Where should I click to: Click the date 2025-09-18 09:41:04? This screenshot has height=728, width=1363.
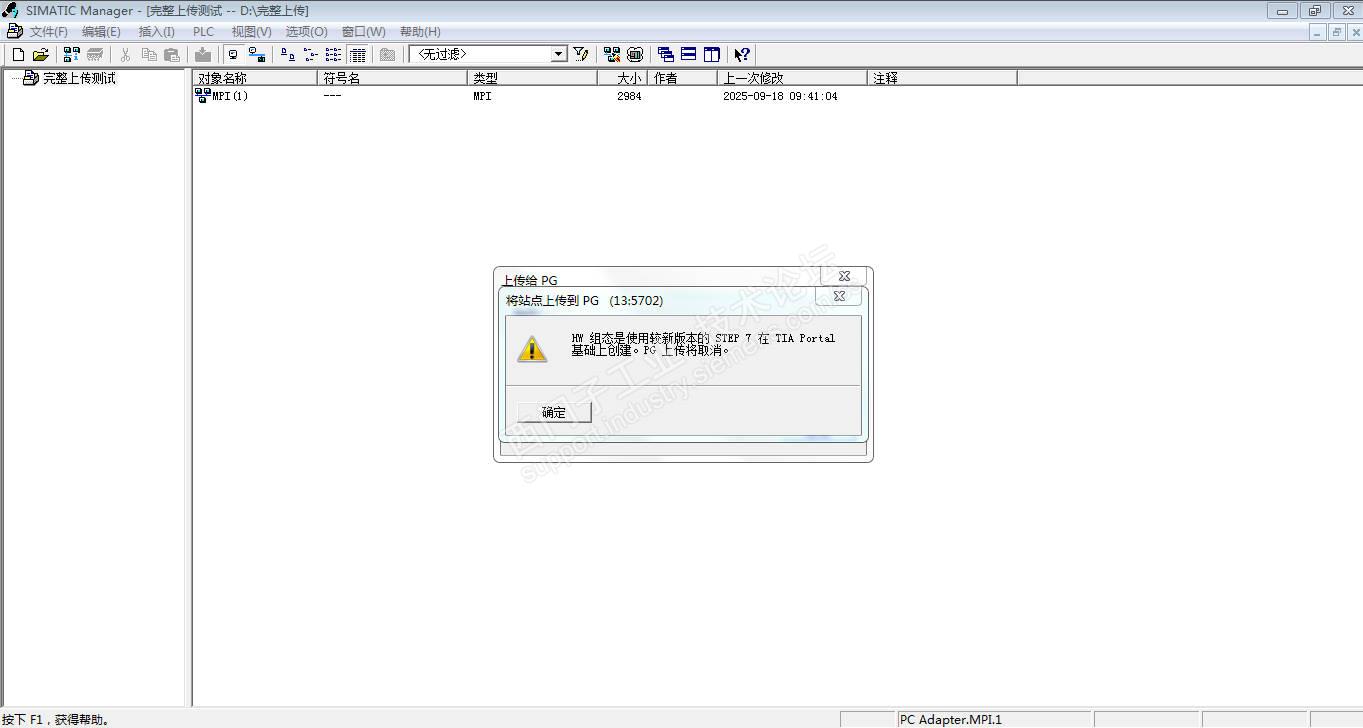(x=780, y=97)
